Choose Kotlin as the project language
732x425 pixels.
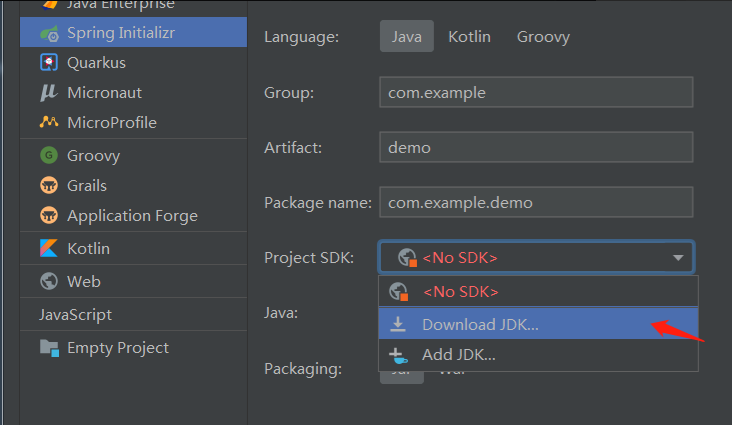469,36
